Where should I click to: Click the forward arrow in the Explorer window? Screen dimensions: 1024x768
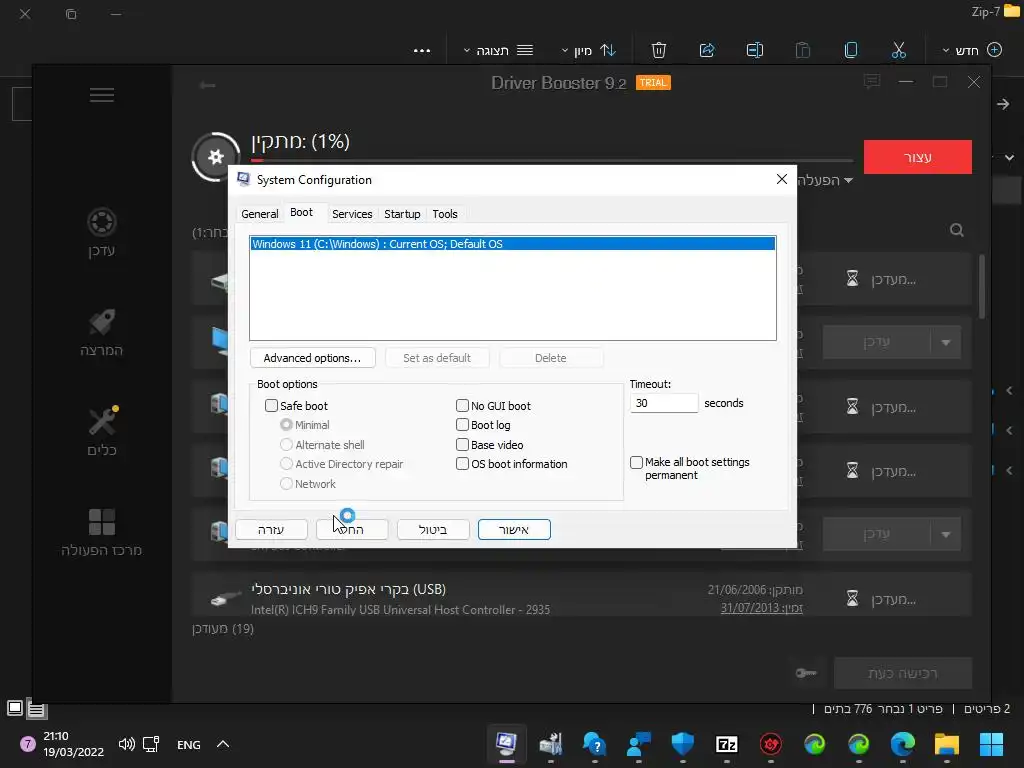coord(1003,104)
